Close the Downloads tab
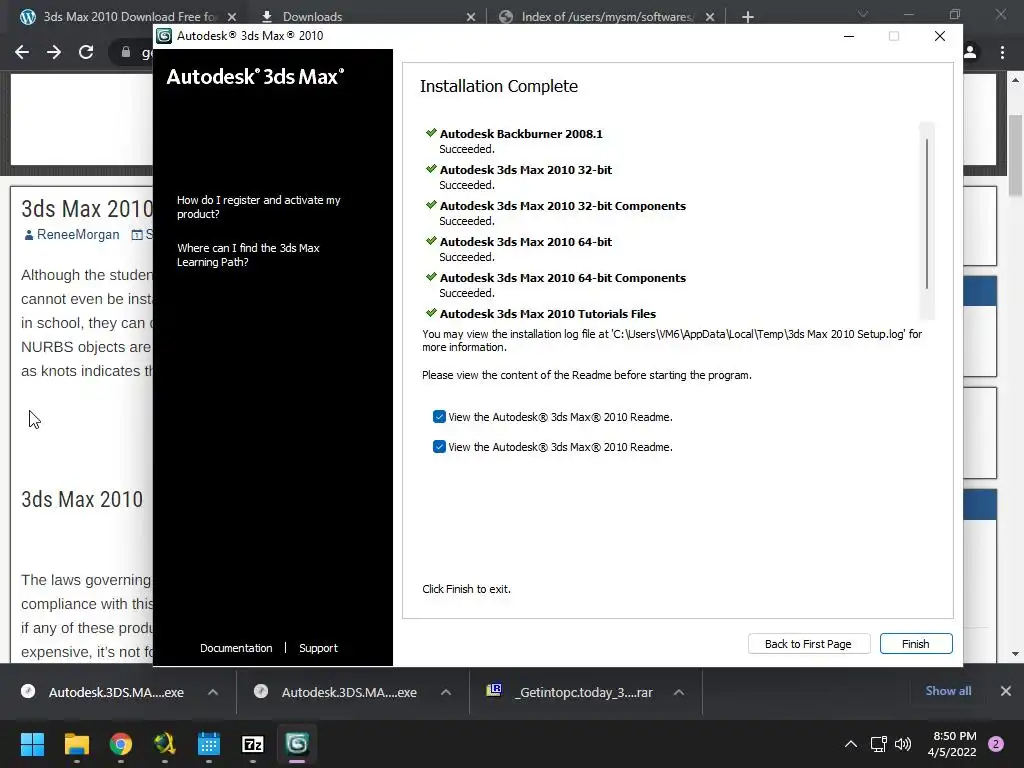This screenshot has height=768, width=1024. tap(471, 17)
